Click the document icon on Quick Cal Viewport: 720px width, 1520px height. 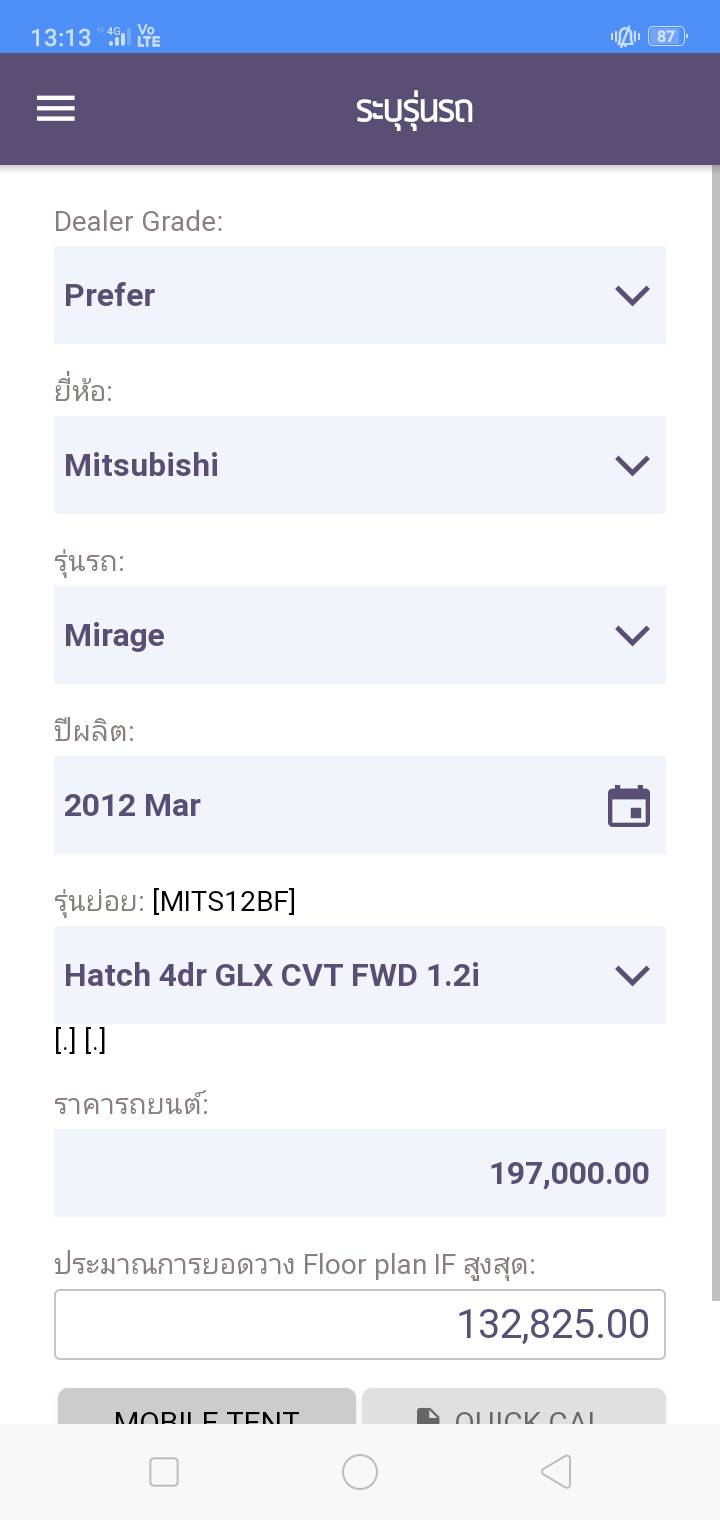428,1416
